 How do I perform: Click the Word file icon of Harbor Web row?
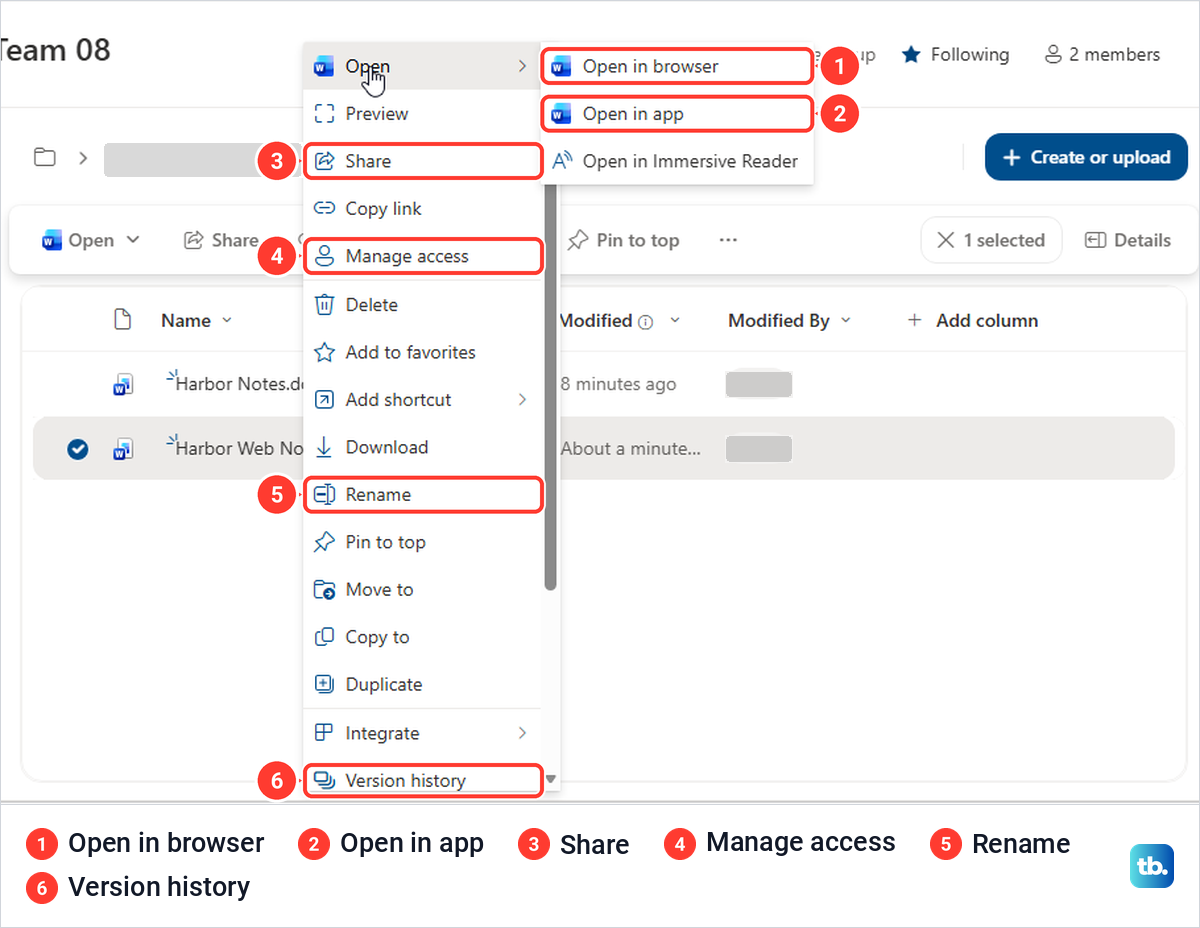[x=123, y=449]
